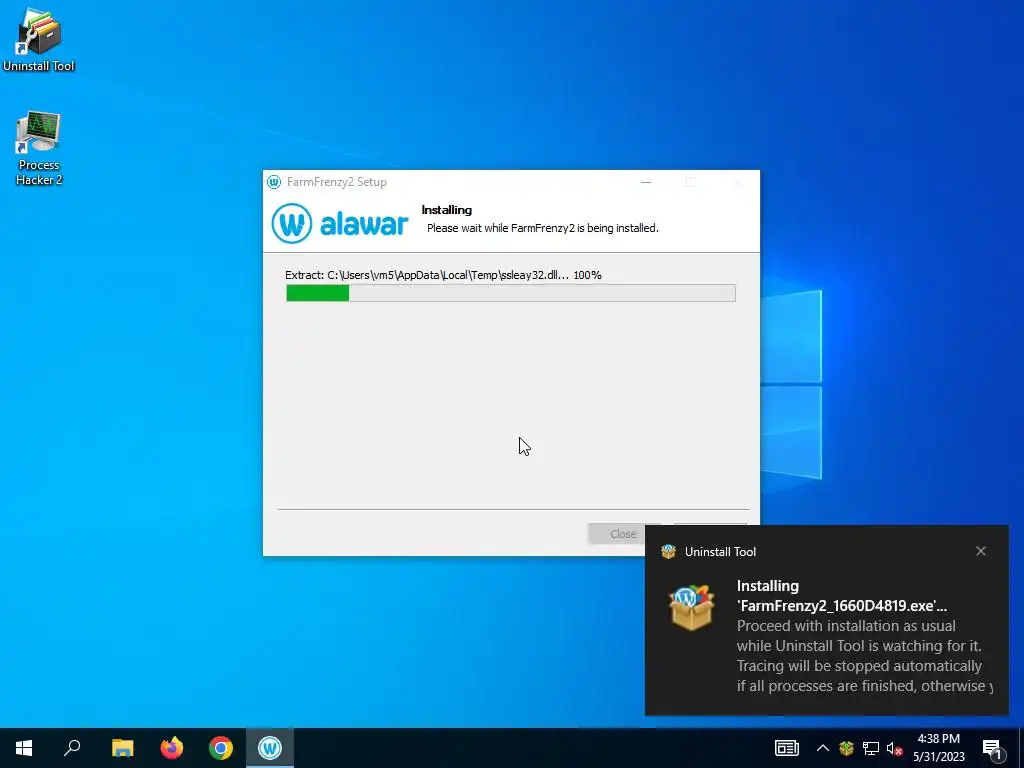1024x768 pixels.
Task: Dismiss the Uninstall Tool notification
Action: point(980,551)
